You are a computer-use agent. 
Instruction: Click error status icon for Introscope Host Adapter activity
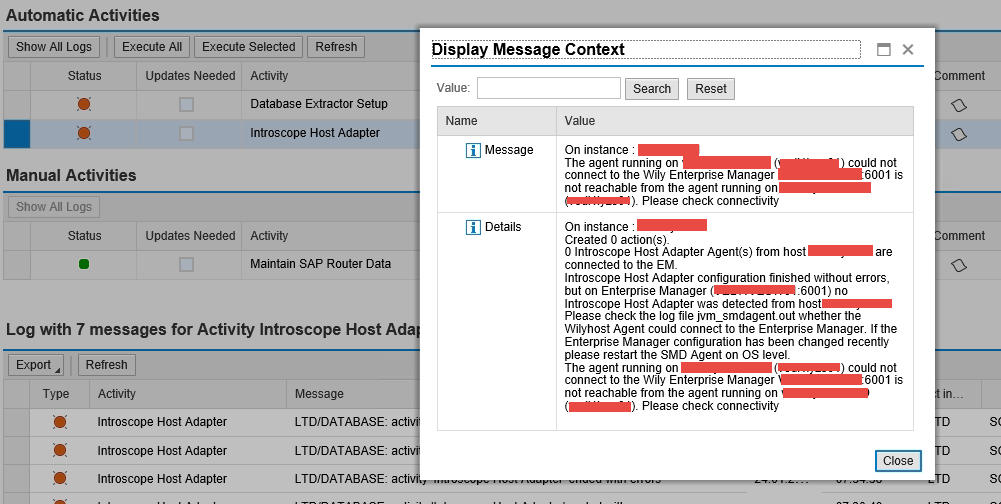[x=84, y=133]
